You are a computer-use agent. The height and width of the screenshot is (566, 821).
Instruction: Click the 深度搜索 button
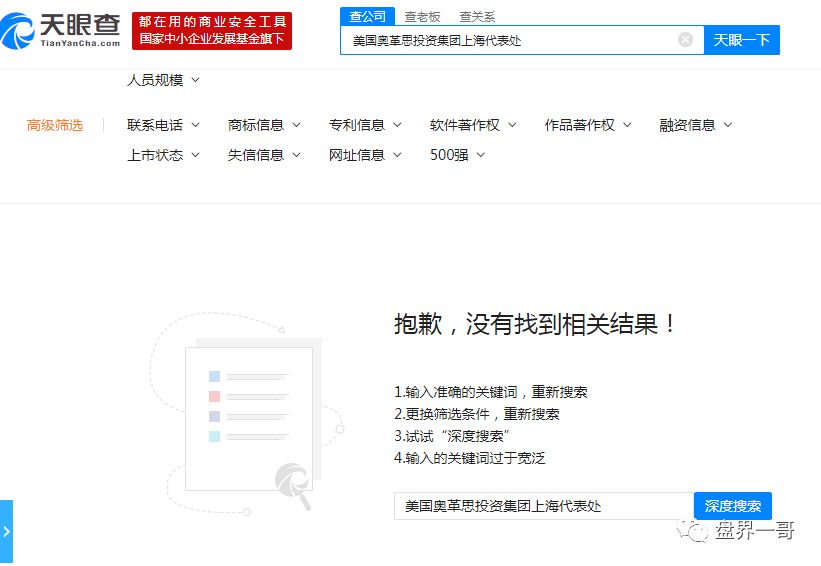point(733,506)
